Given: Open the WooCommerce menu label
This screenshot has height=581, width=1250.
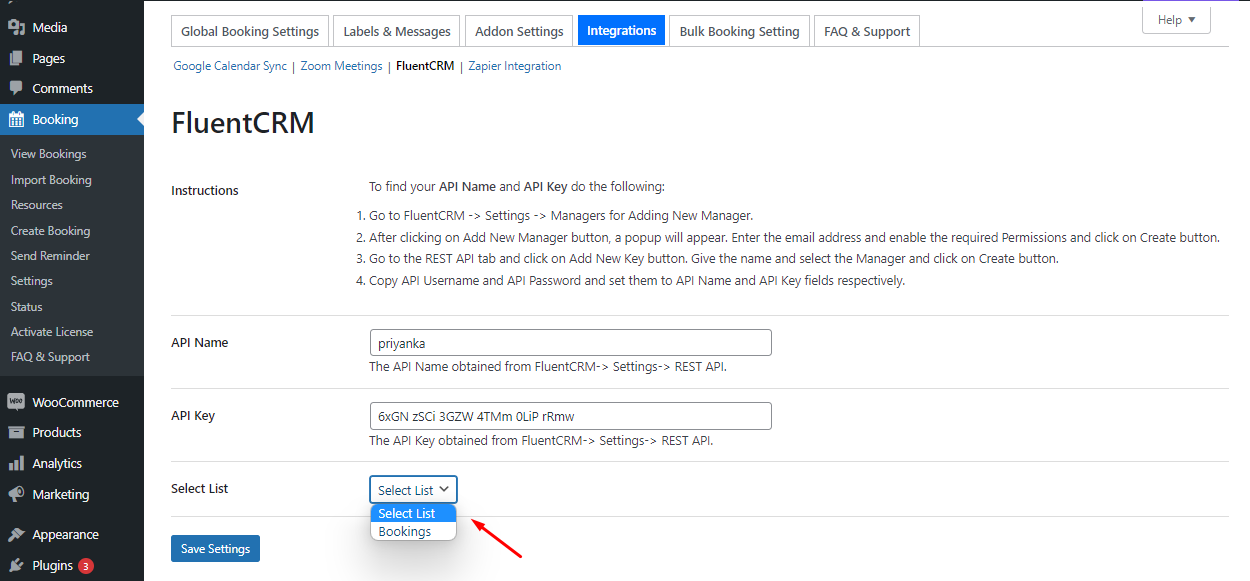Looking at the screenshot, I should click(x=75, y=403).
